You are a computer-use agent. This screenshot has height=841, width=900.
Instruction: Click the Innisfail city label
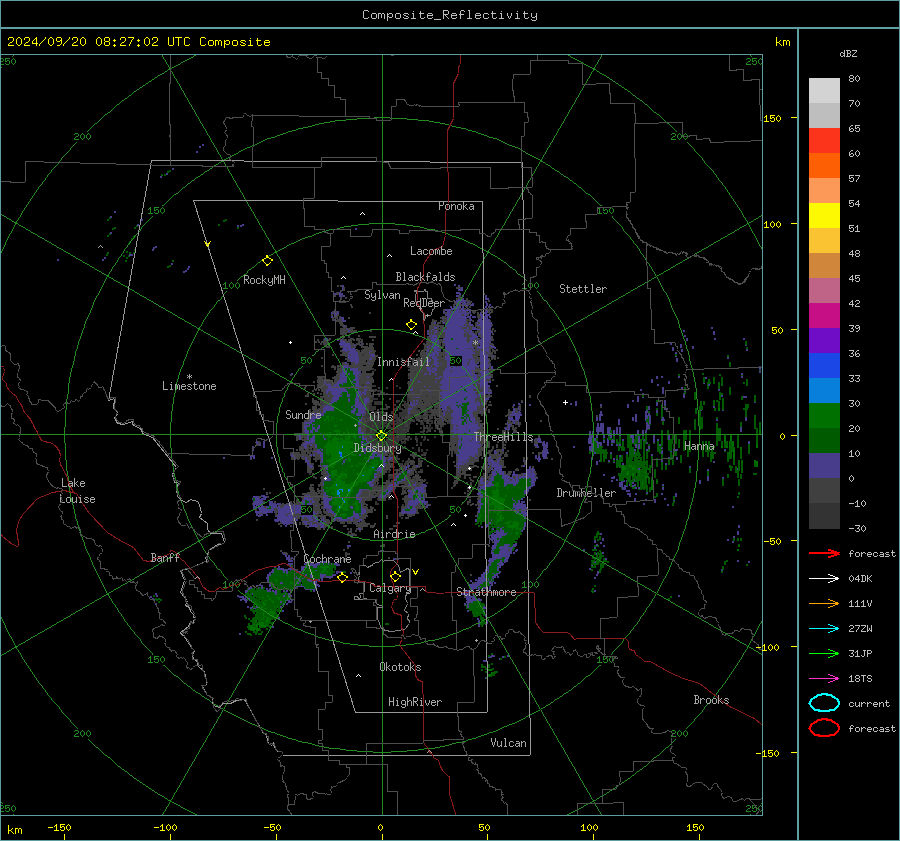[403, 362]
